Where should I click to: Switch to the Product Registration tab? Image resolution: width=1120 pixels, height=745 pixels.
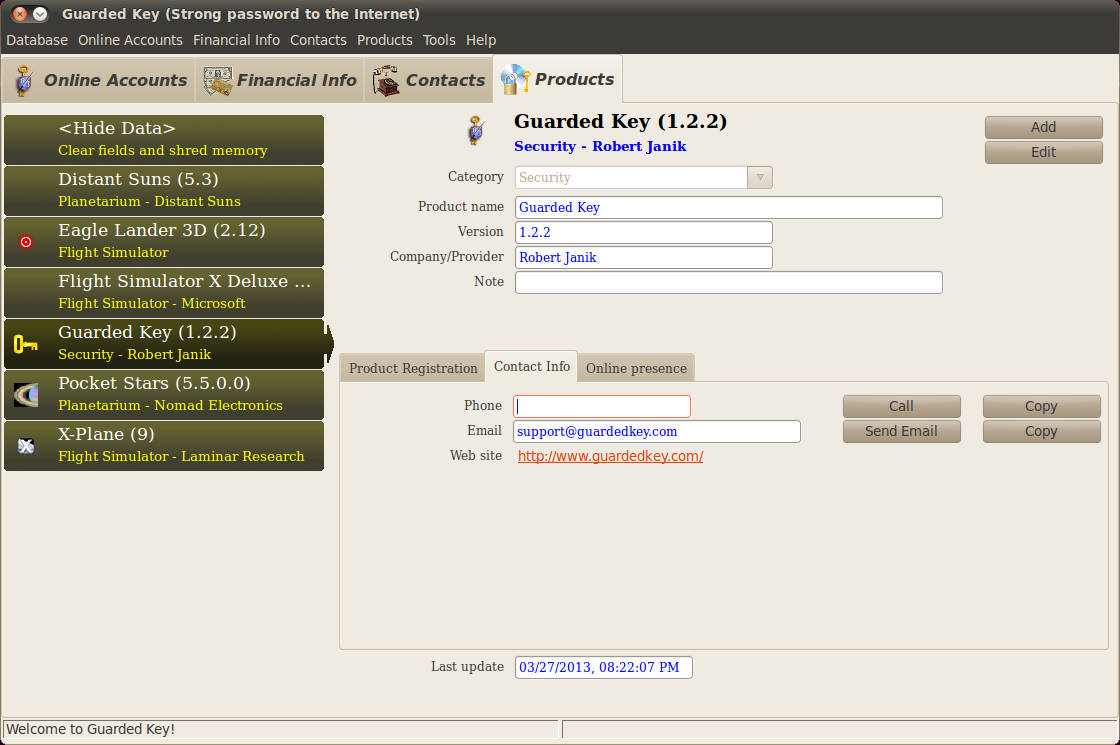pos(413,369)
